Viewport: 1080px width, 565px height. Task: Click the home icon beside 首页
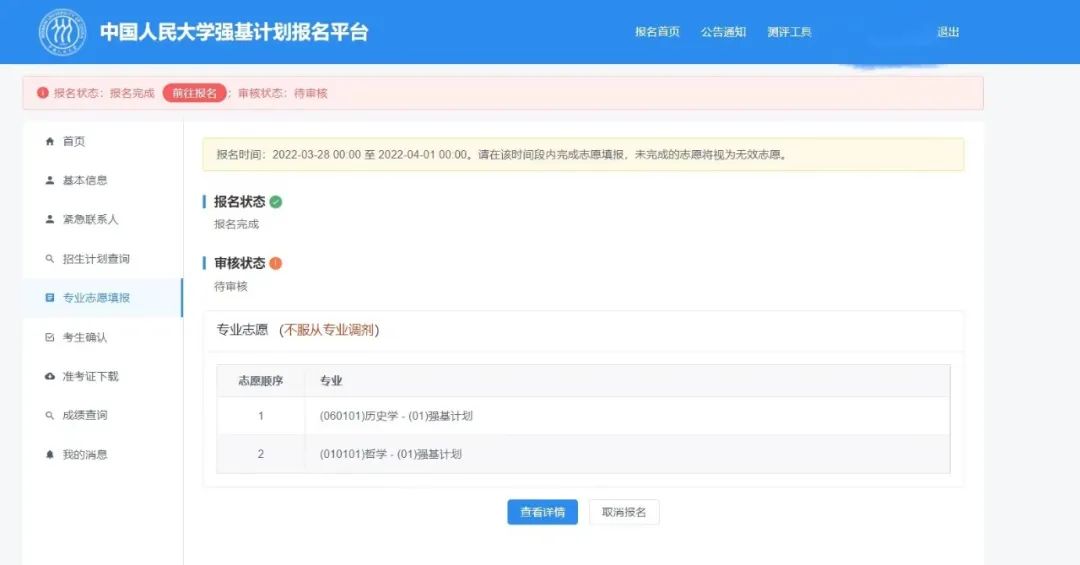click(50, 141)
